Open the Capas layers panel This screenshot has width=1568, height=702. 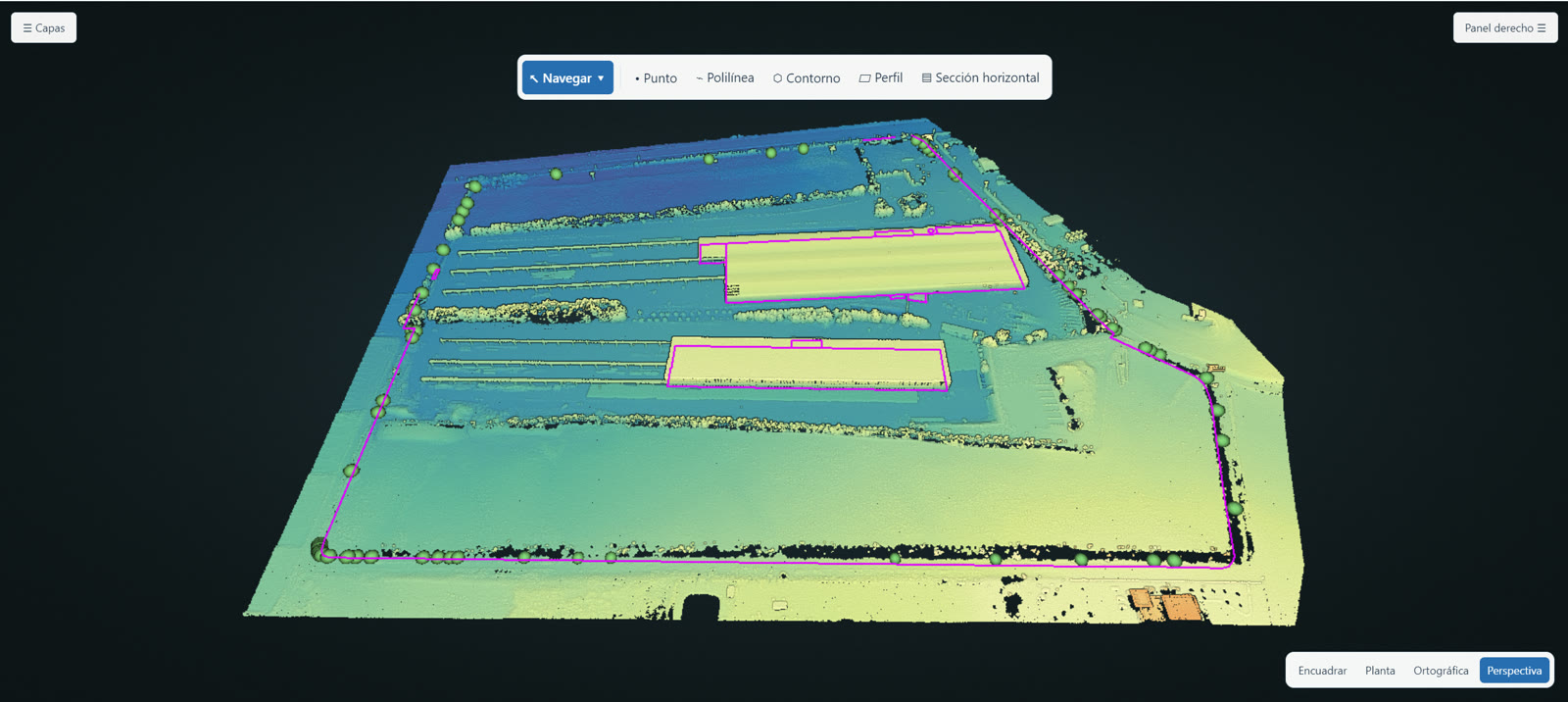[44, 27]
